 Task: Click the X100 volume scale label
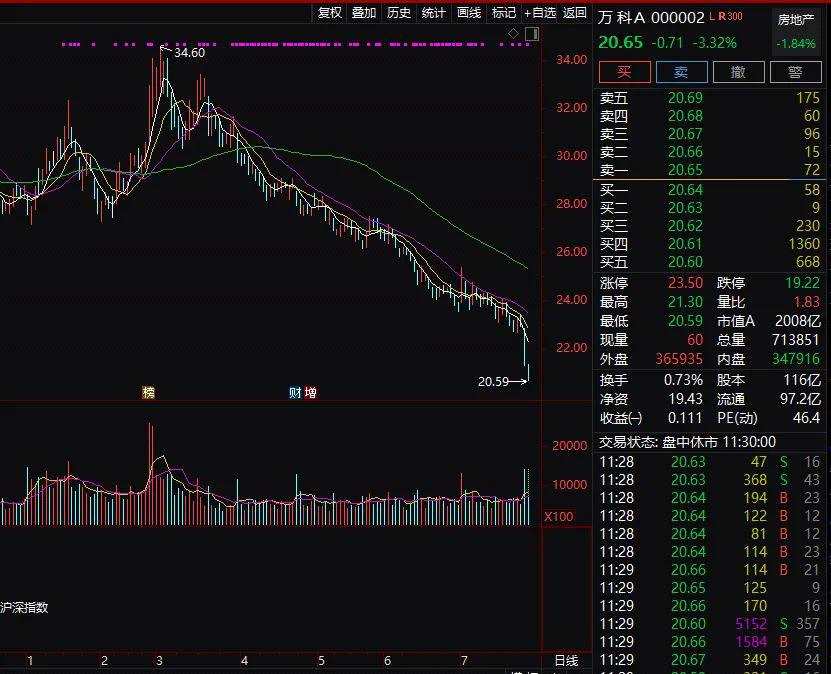tap(559, 517)
